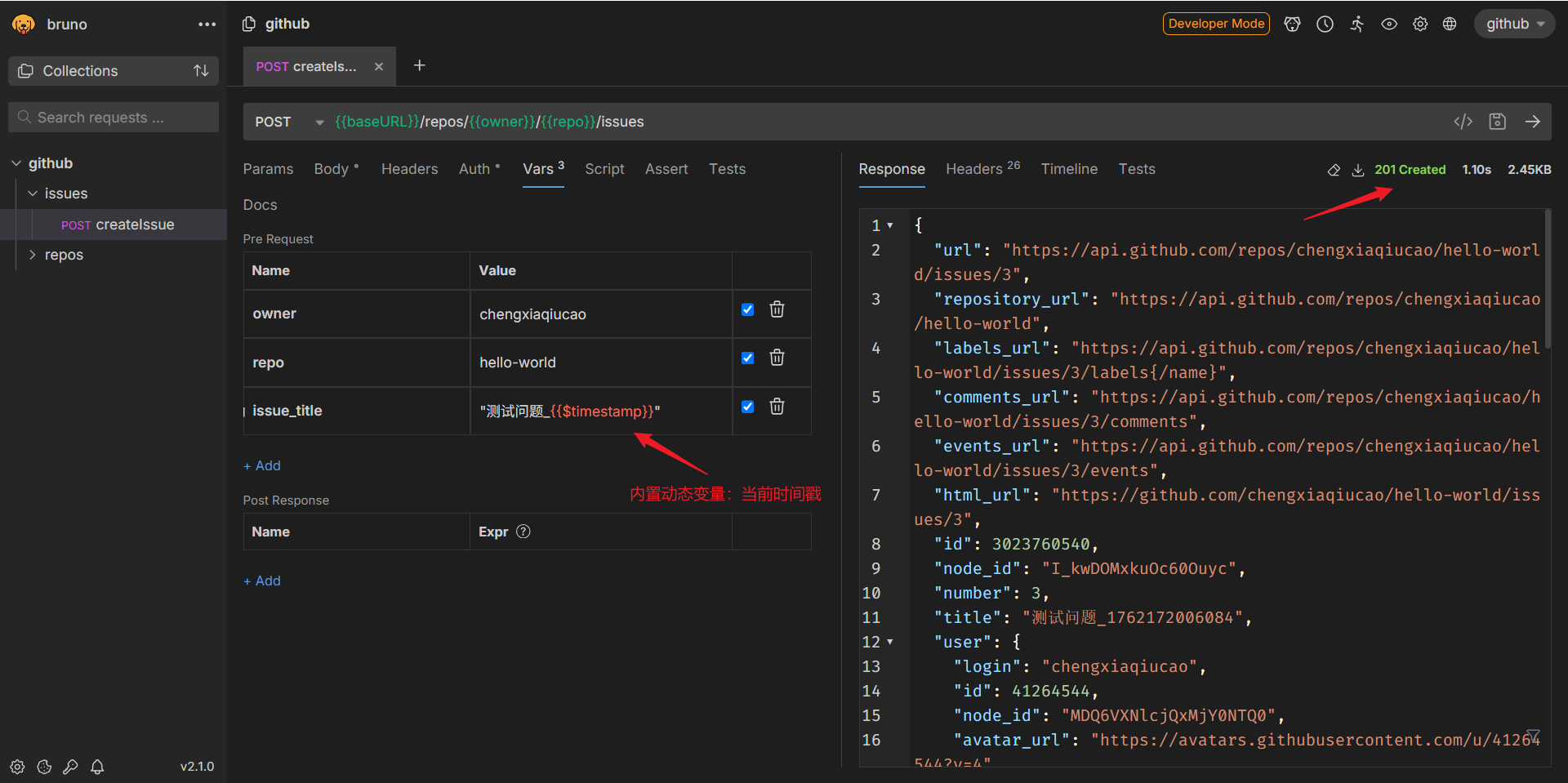Edit the repo value hello-world
The height and width of the screenshot is (783, 1568).
(601, 363)
